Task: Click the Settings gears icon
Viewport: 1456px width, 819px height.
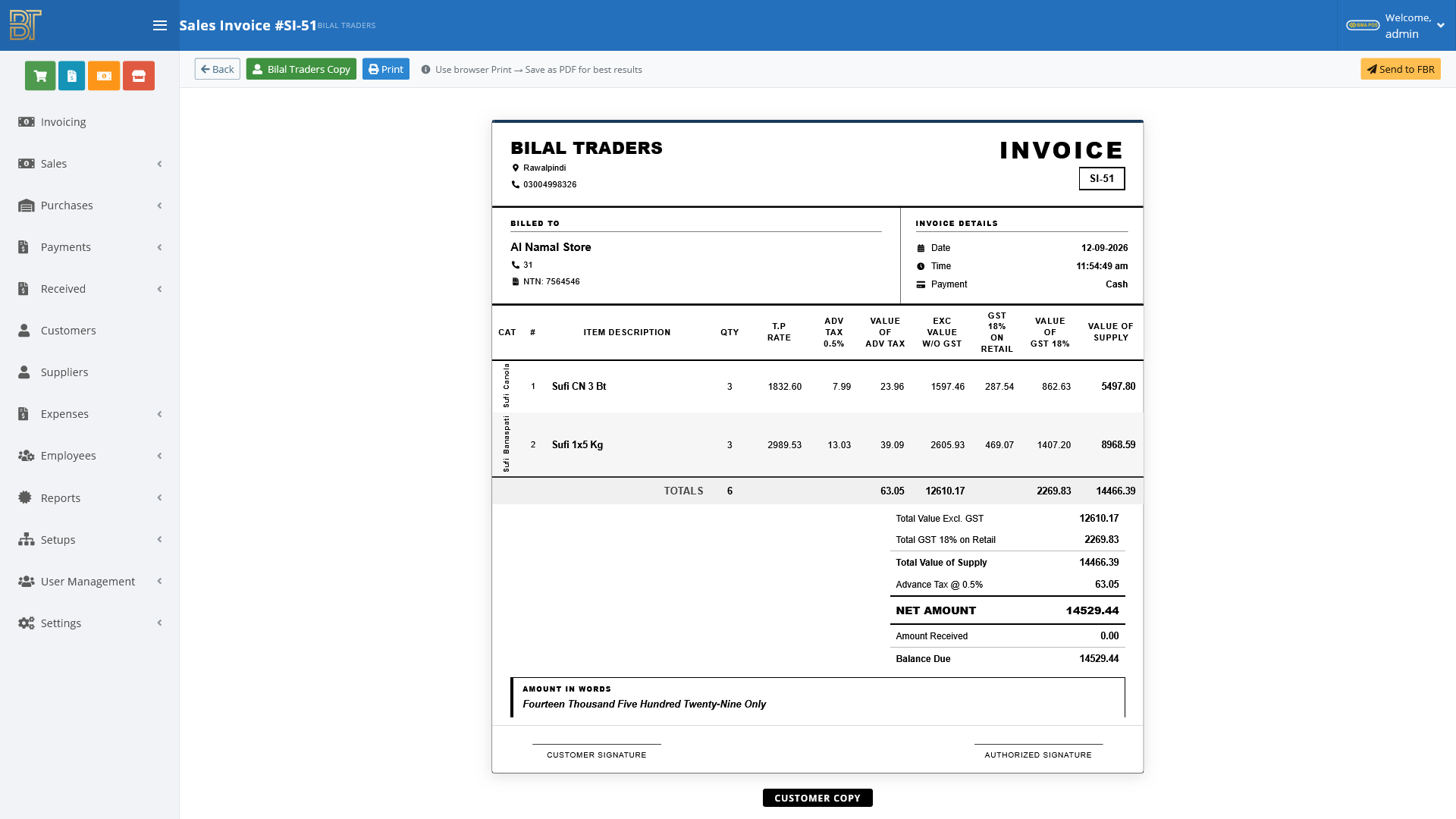Action: point(27,623)
